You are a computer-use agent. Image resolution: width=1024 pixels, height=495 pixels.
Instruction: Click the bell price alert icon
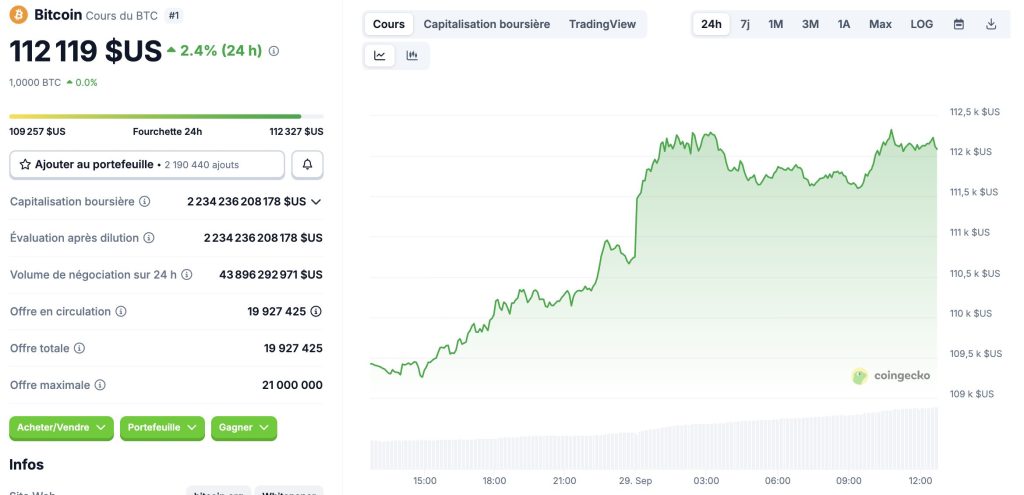tap(307, 164)
